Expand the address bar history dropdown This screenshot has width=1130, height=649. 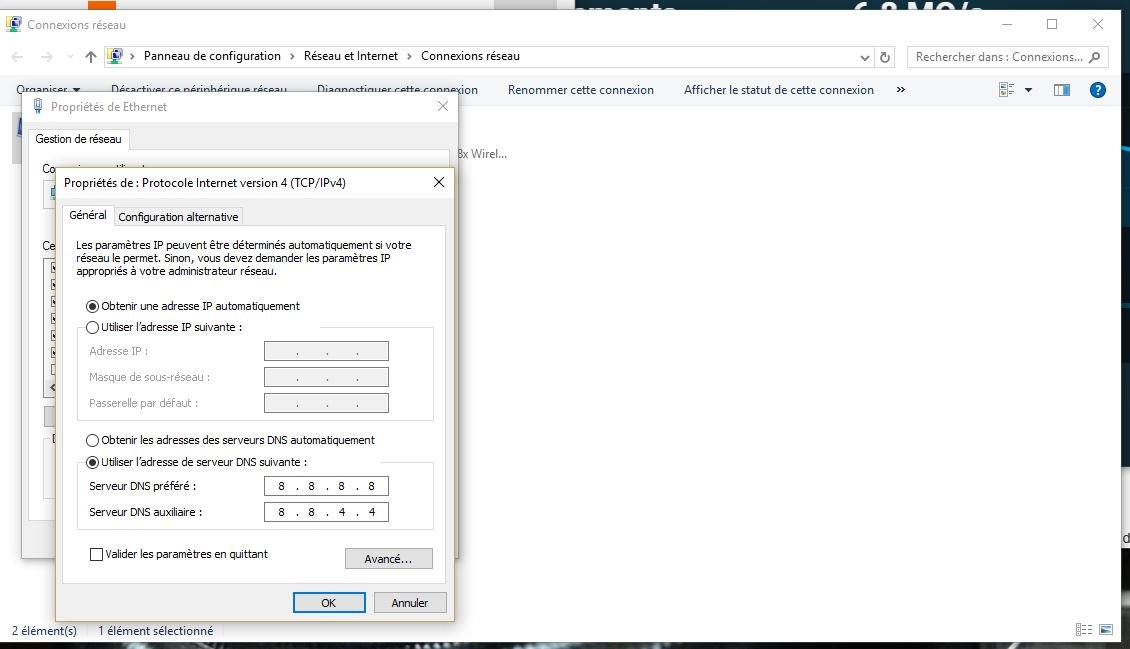coord(864,56)
